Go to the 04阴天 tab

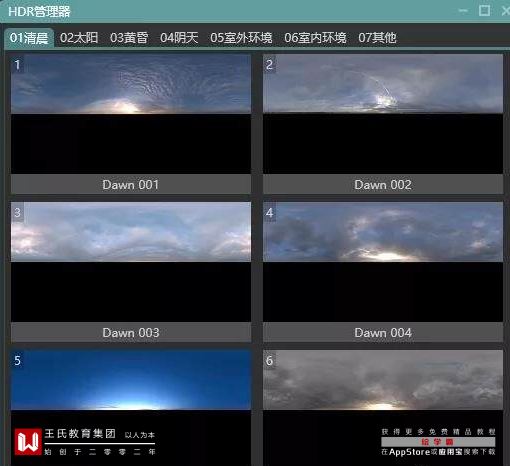point(179,38)
